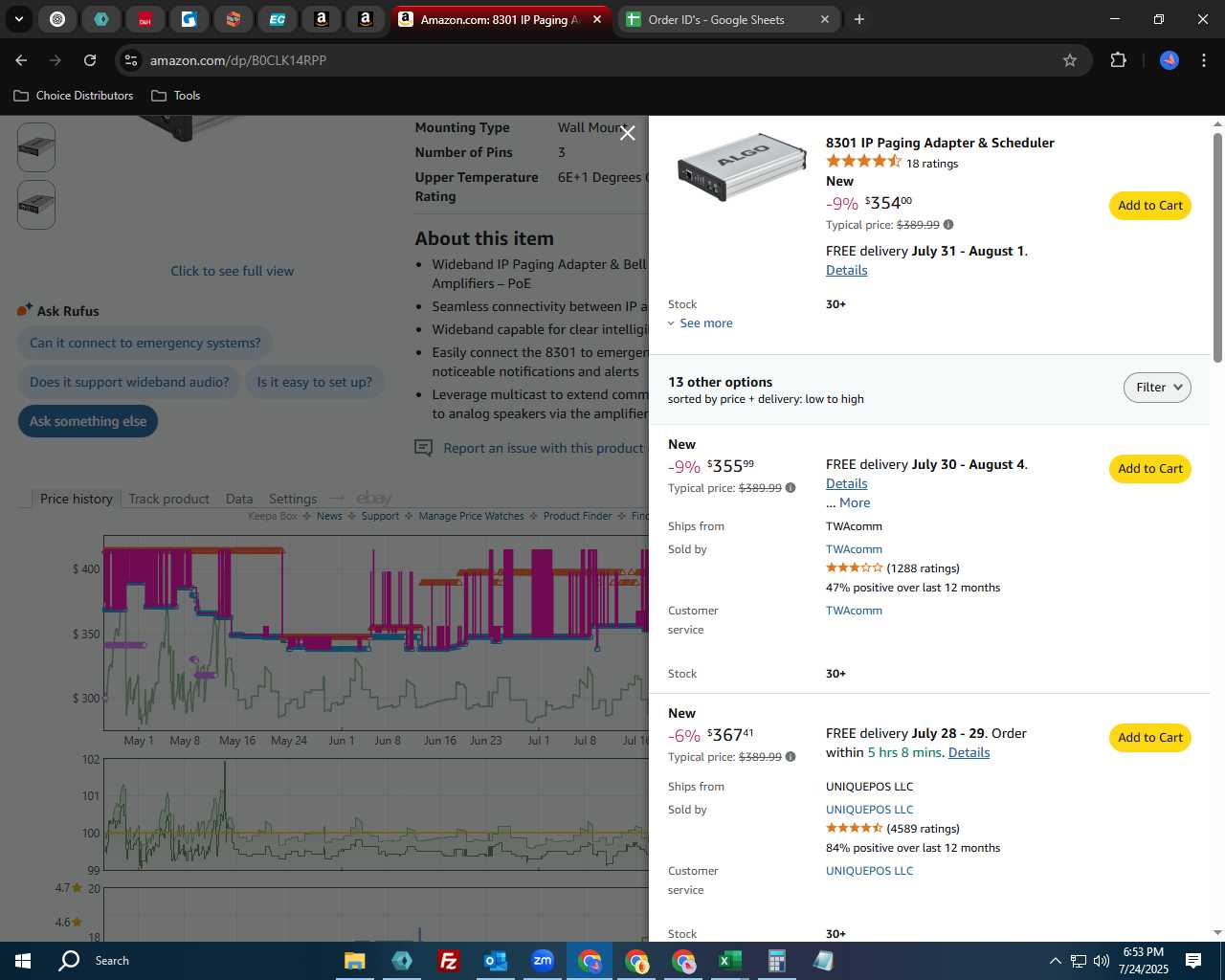
Task: Open the TWAcomm Customer service link
Action: click(854, 611)
